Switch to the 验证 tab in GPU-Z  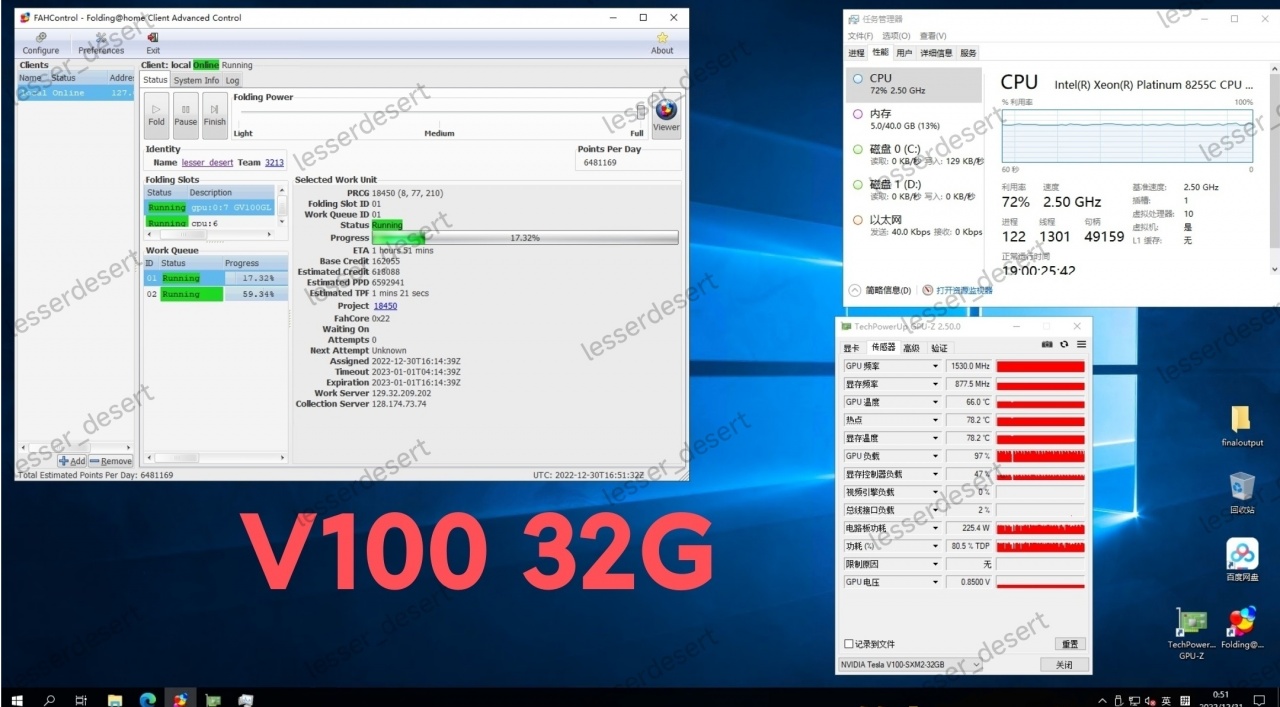[x=939, y=348]
